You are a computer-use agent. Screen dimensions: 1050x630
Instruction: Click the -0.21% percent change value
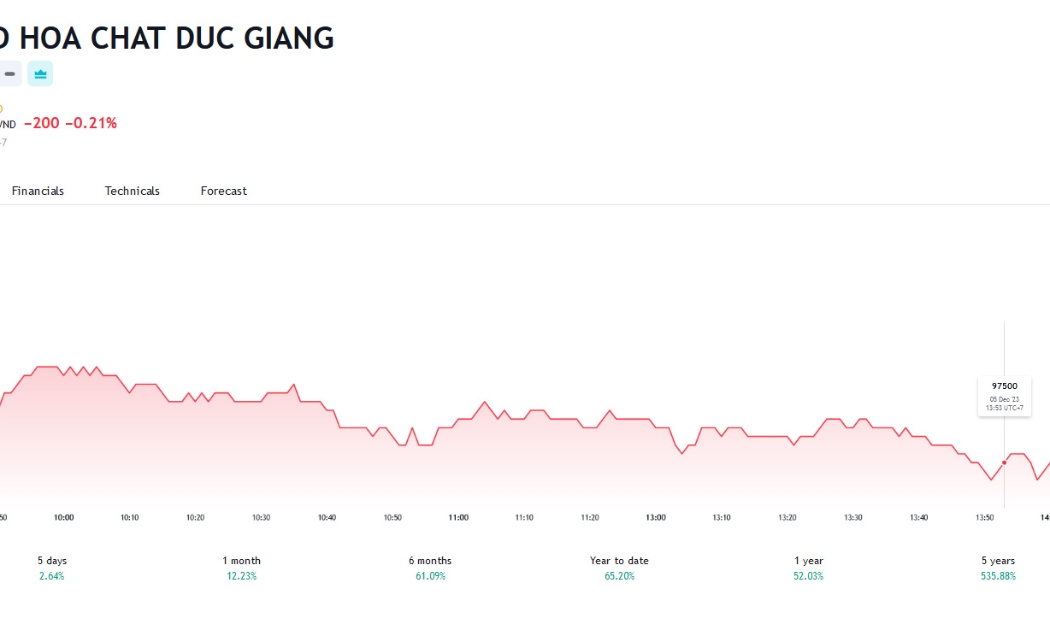(x=91, y=123)
